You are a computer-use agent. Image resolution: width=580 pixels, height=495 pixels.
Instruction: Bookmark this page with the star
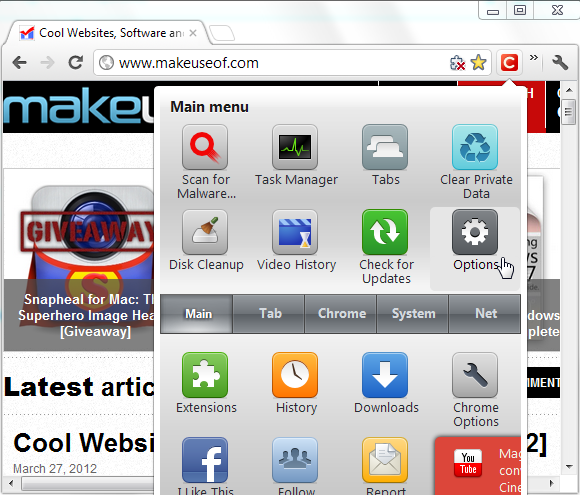click(x=479, y=63)
